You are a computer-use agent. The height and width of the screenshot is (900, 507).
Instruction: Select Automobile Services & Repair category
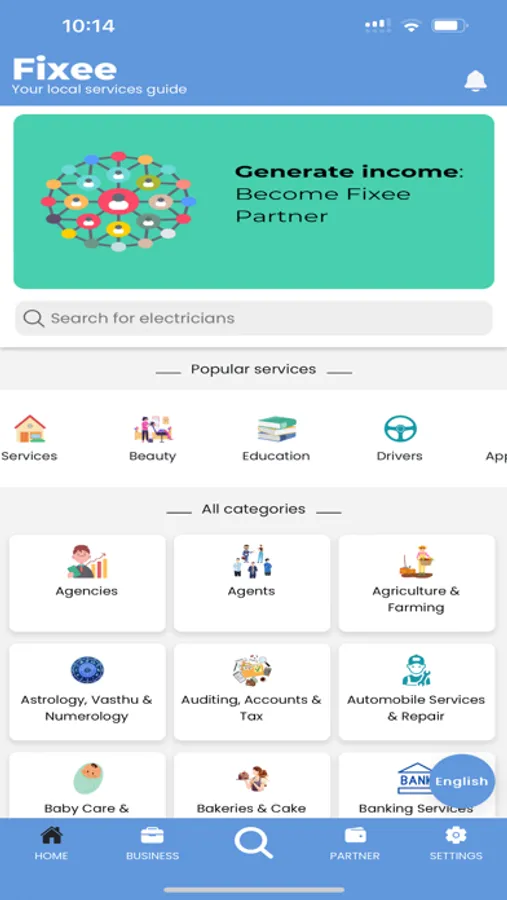click(x=416, y=692)
